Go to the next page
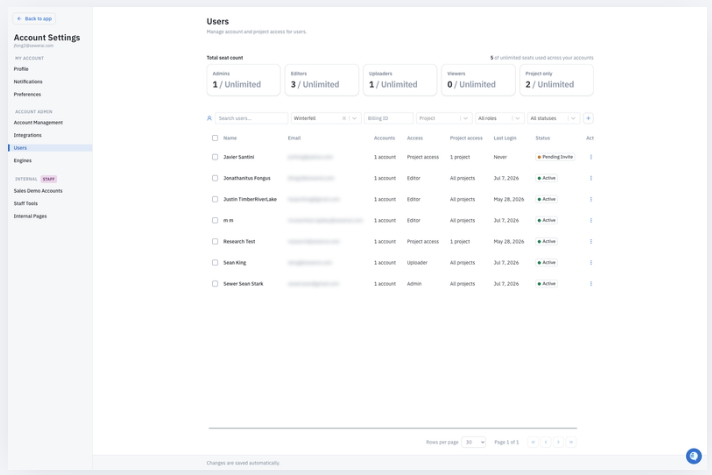Screen dimensions: 712x475 click(x=559, y=442)
